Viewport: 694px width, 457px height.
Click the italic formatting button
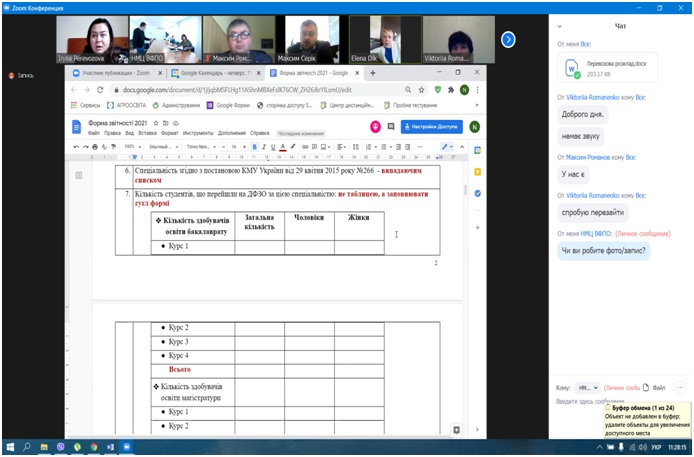tap(265, 146)
